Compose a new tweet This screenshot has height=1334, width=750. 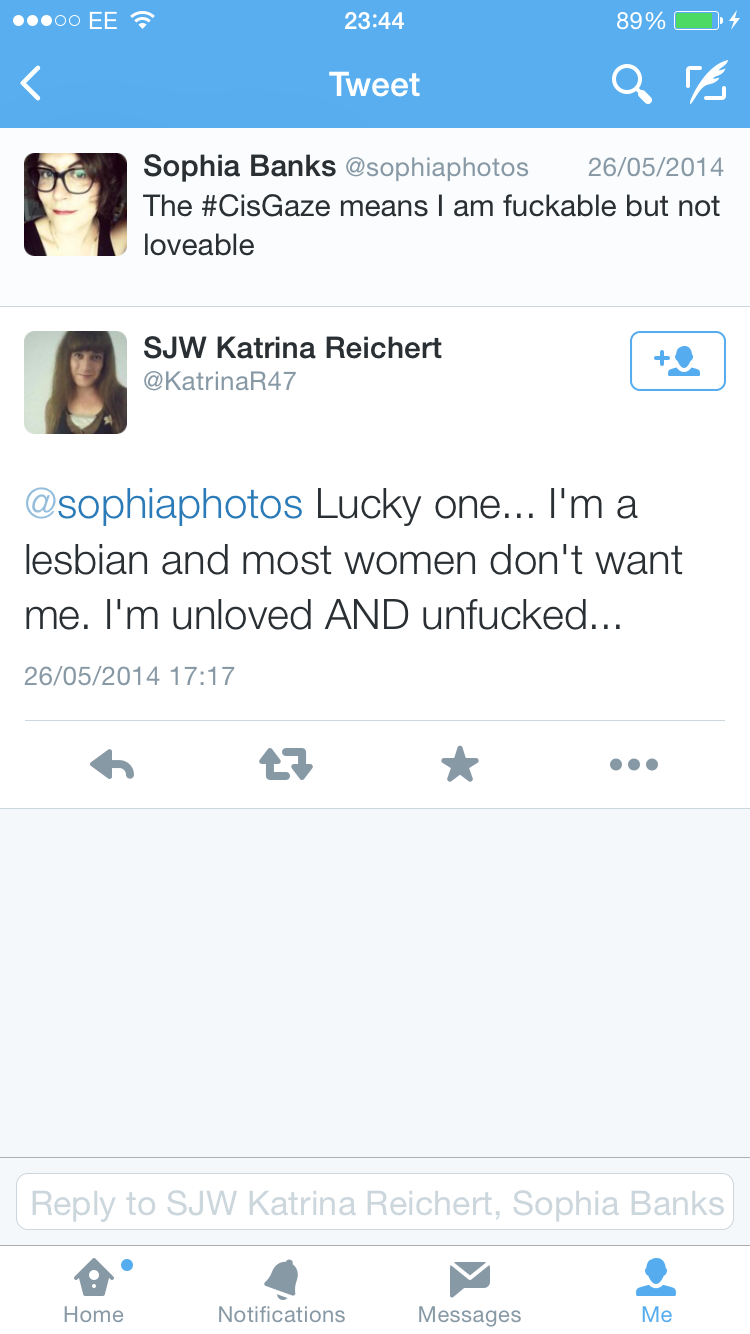705,84
